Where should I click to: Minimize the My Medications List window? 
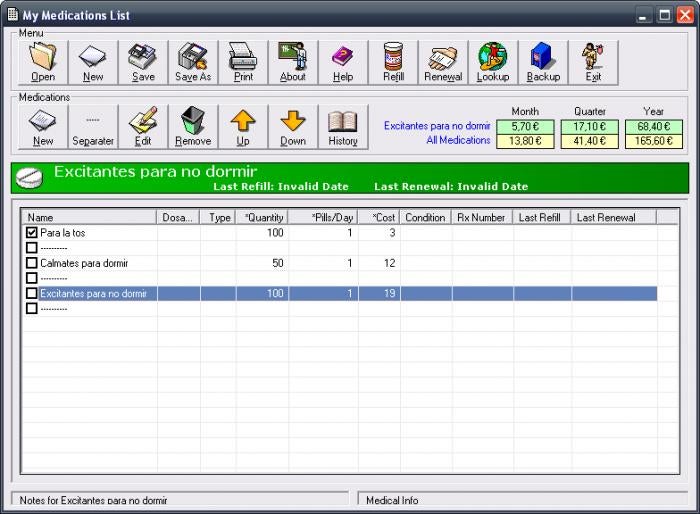click(643, 15)
